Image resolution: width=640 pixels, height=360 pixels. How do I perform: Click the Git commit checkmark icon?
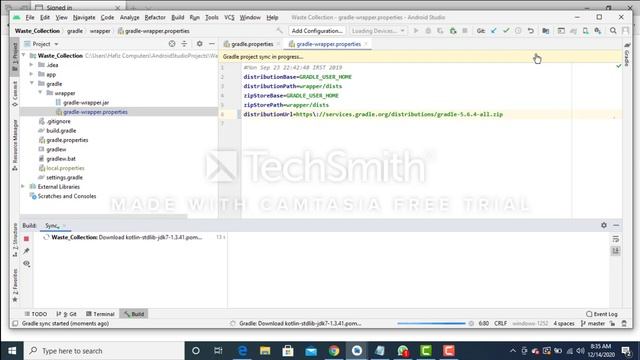(x=506, y=31)
